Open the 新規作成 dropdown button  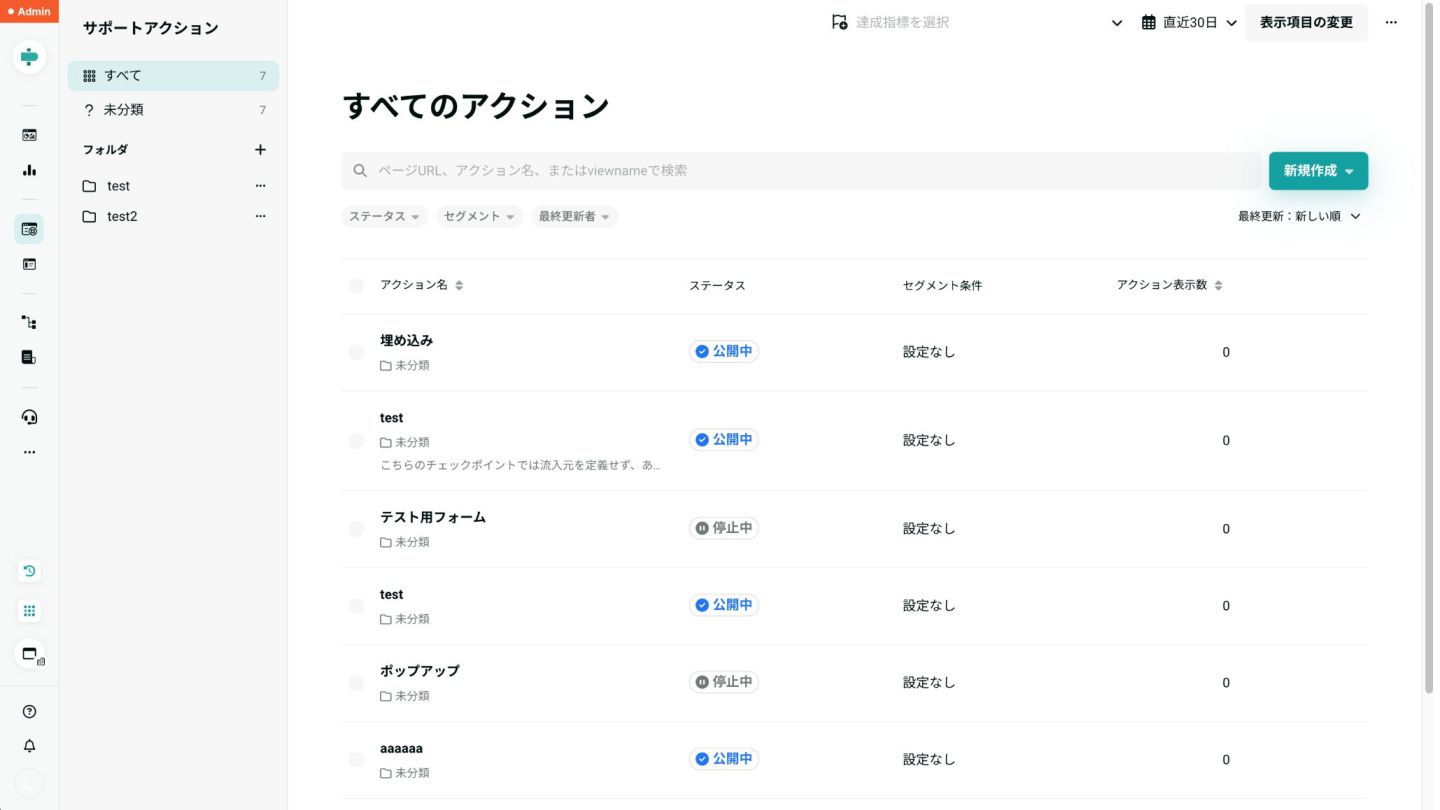[x=1318, y=171]
